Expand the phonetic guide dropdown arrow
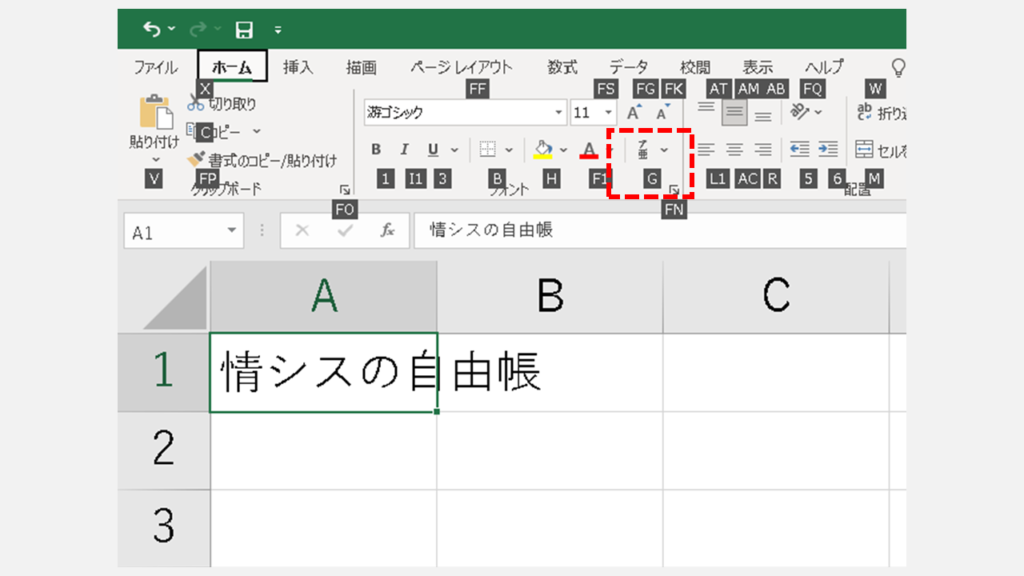 click(x=664, y=150)
